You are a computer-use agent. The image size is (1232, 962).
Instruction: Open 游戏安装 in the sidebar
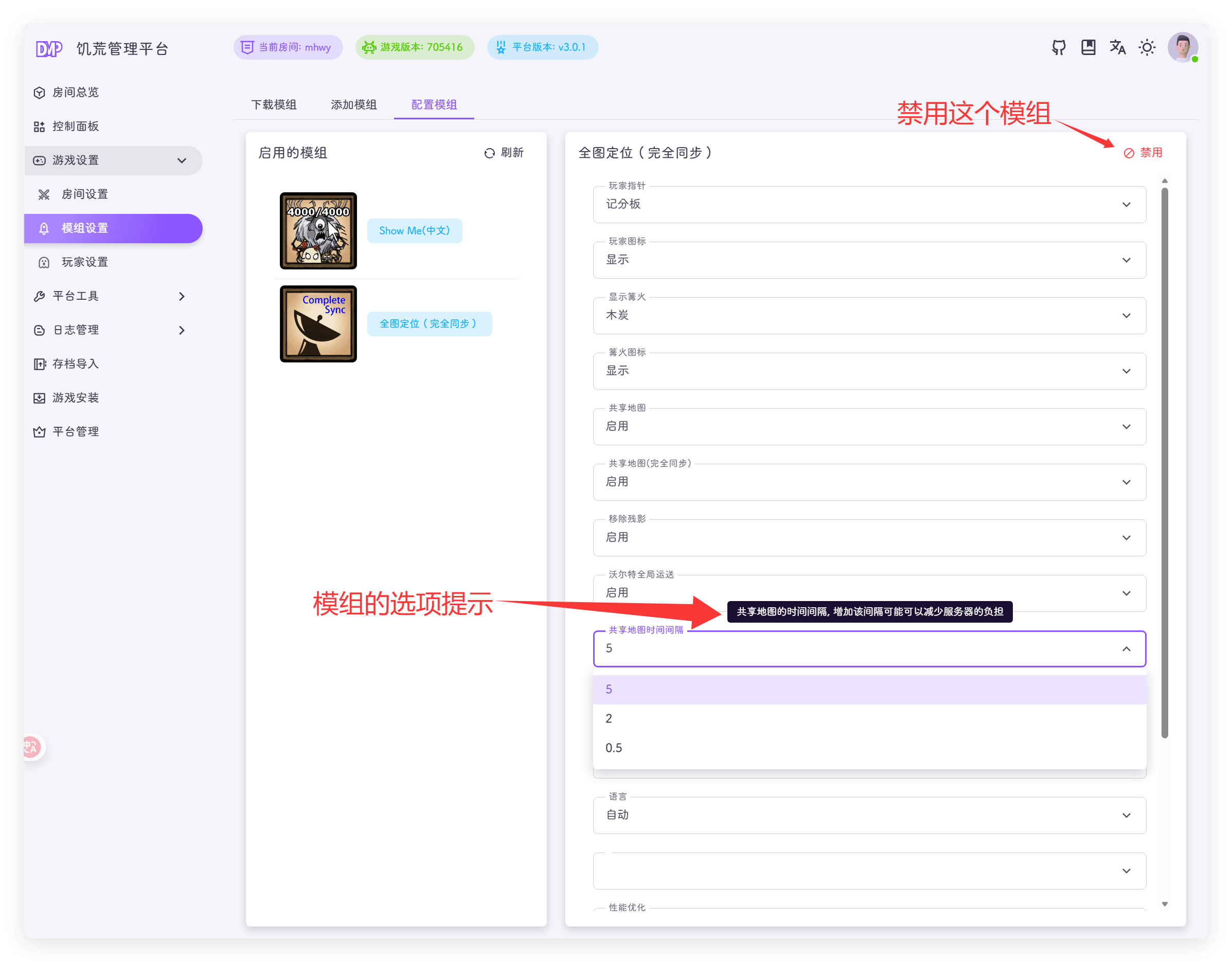(77, 397)
